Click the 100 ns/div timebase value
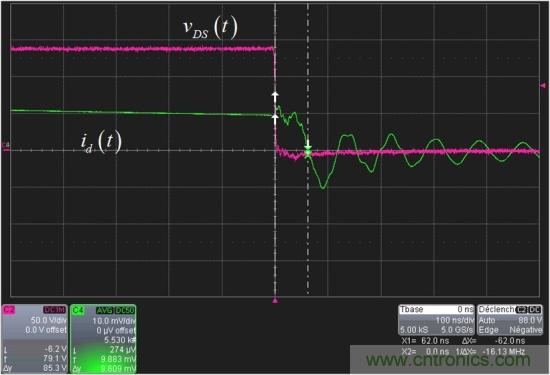Viewport: 550px width, 375px height. [455, 320]
